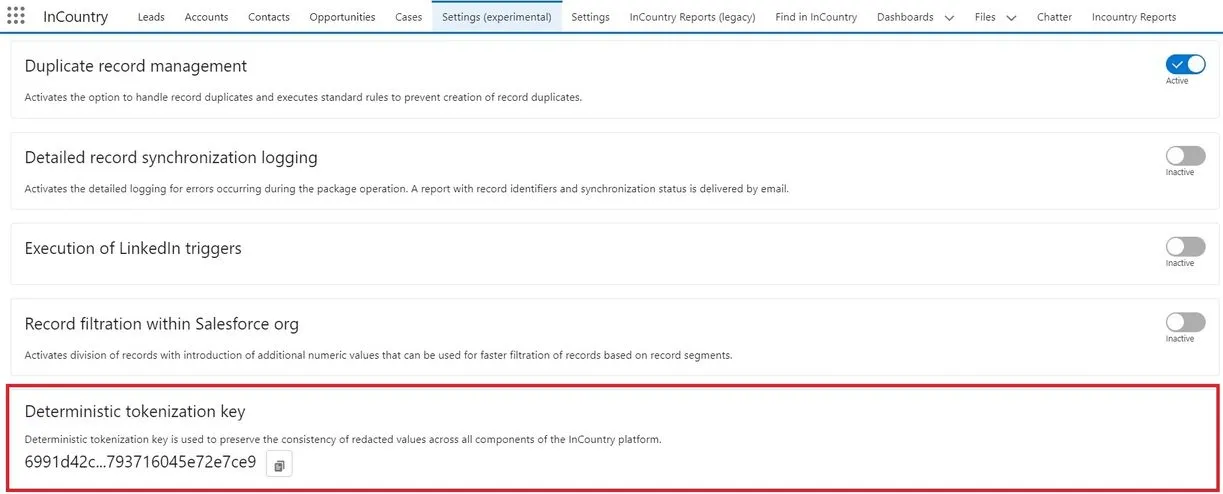Select the Settings (experimental) tab
1223x494 pixels.
(497, 17)
